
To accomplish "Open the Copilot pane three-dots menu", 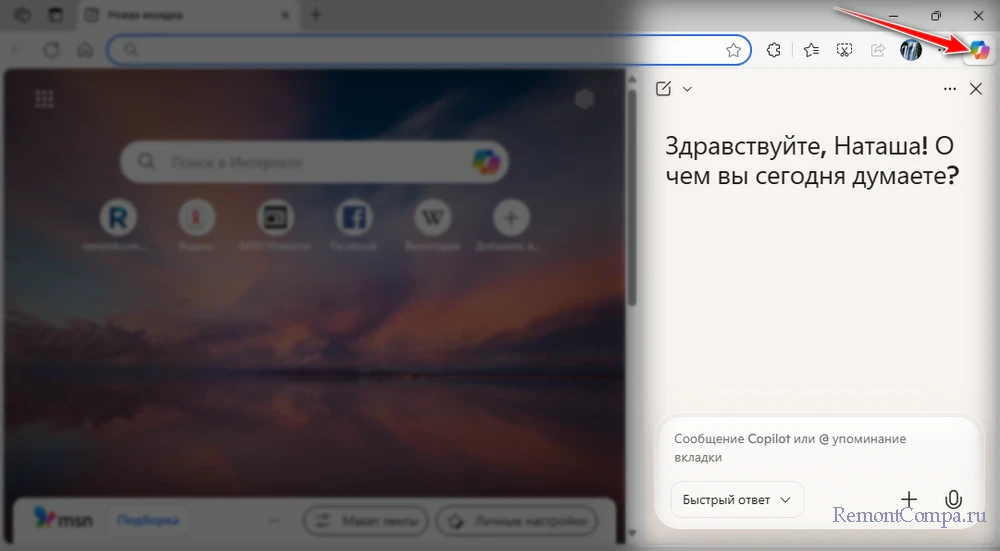I will (950, 89).
